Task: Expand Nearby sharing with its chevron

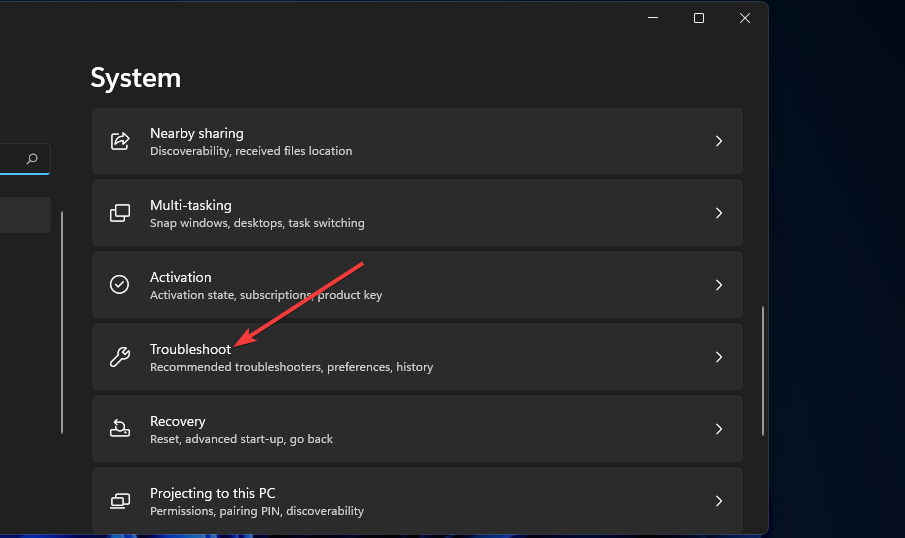Action: pos(718,141)
